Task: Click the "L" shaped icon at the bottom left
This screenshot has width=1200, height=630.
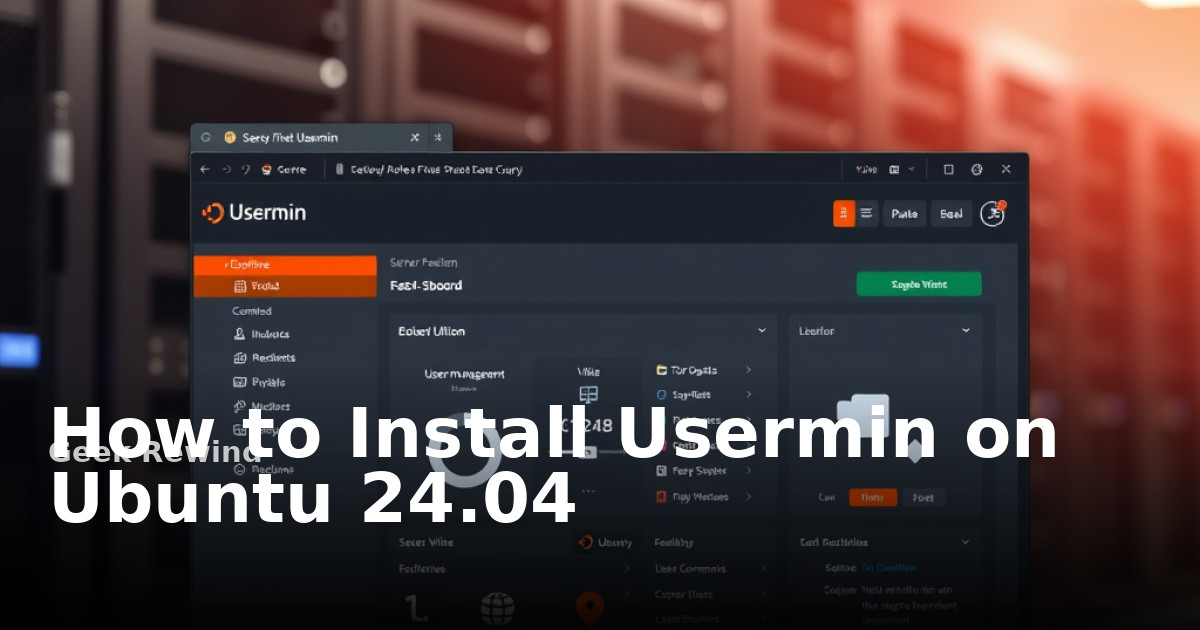Action: click(415, 608)
